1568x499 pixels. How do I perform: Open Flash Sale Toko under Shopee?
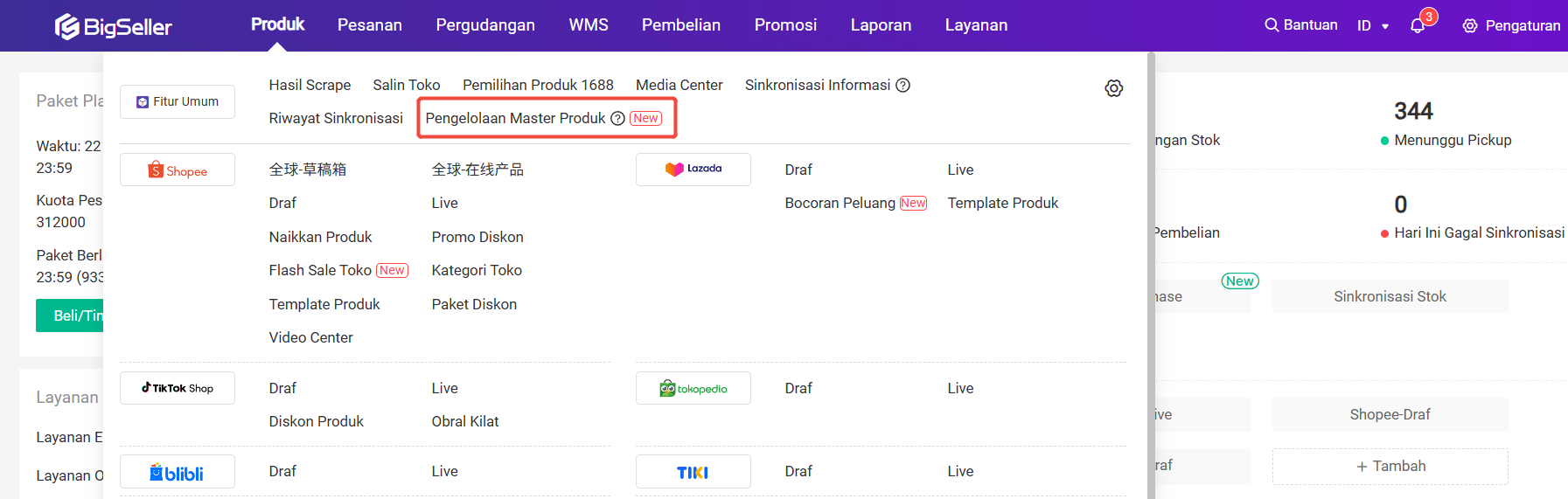[320, 271]
